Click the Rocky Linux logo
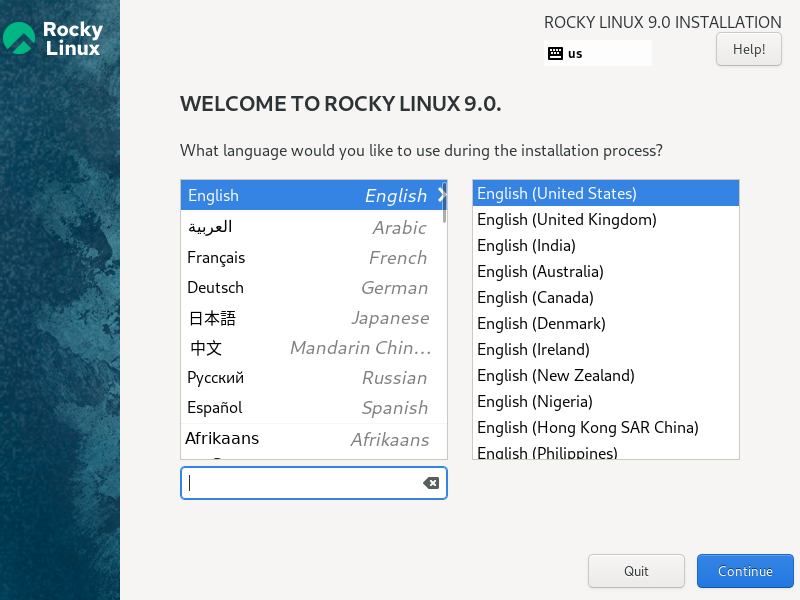The height and width of the screenshot is (600, 800). point(53,38)
